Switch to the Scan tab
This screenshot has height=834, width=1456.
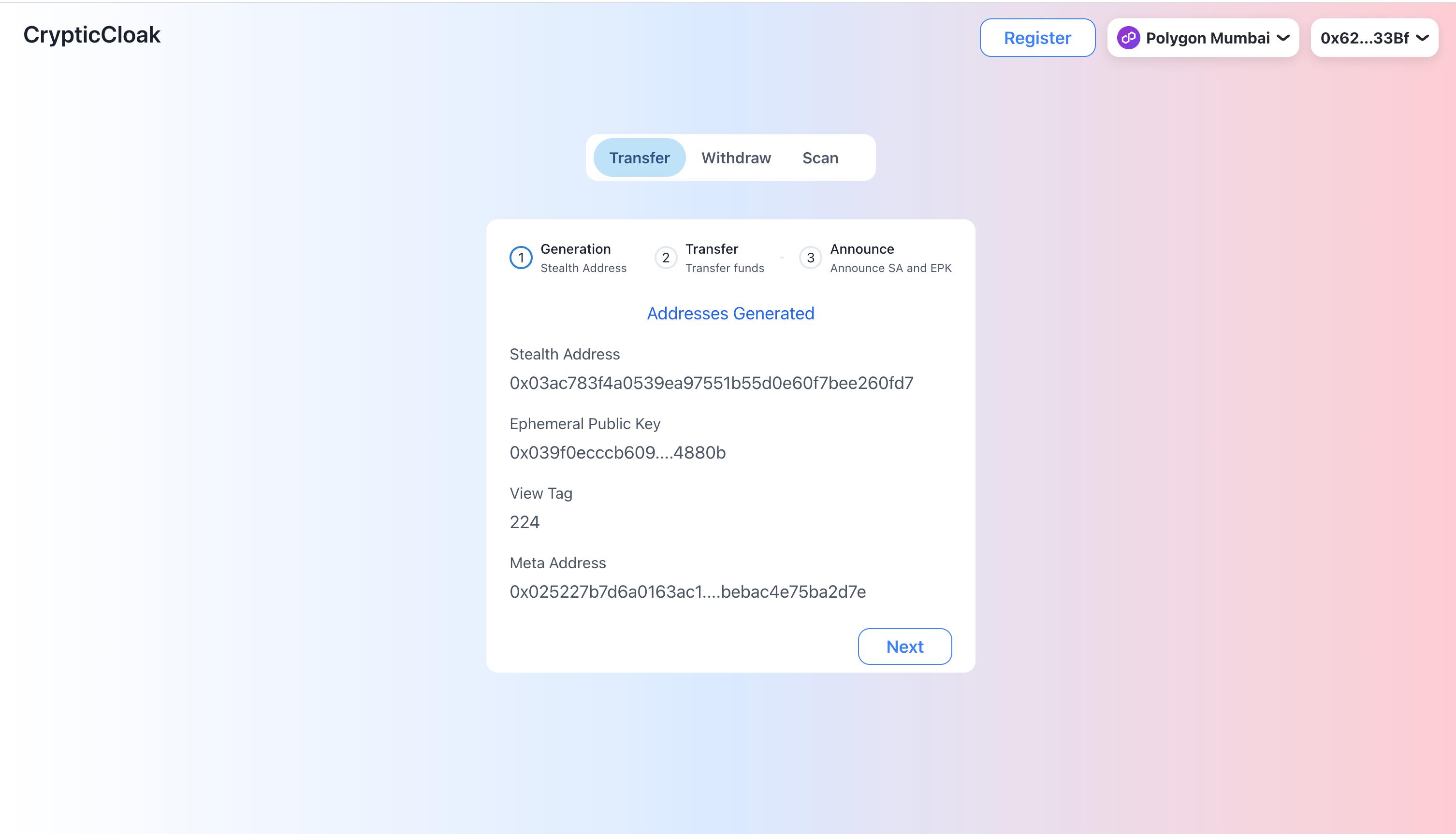tap(820, 157)
